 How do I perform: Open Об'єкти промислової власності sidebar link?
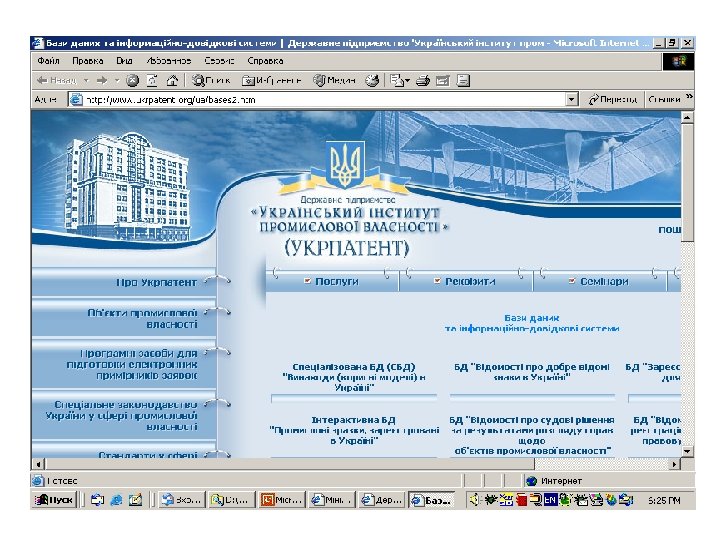142,318
